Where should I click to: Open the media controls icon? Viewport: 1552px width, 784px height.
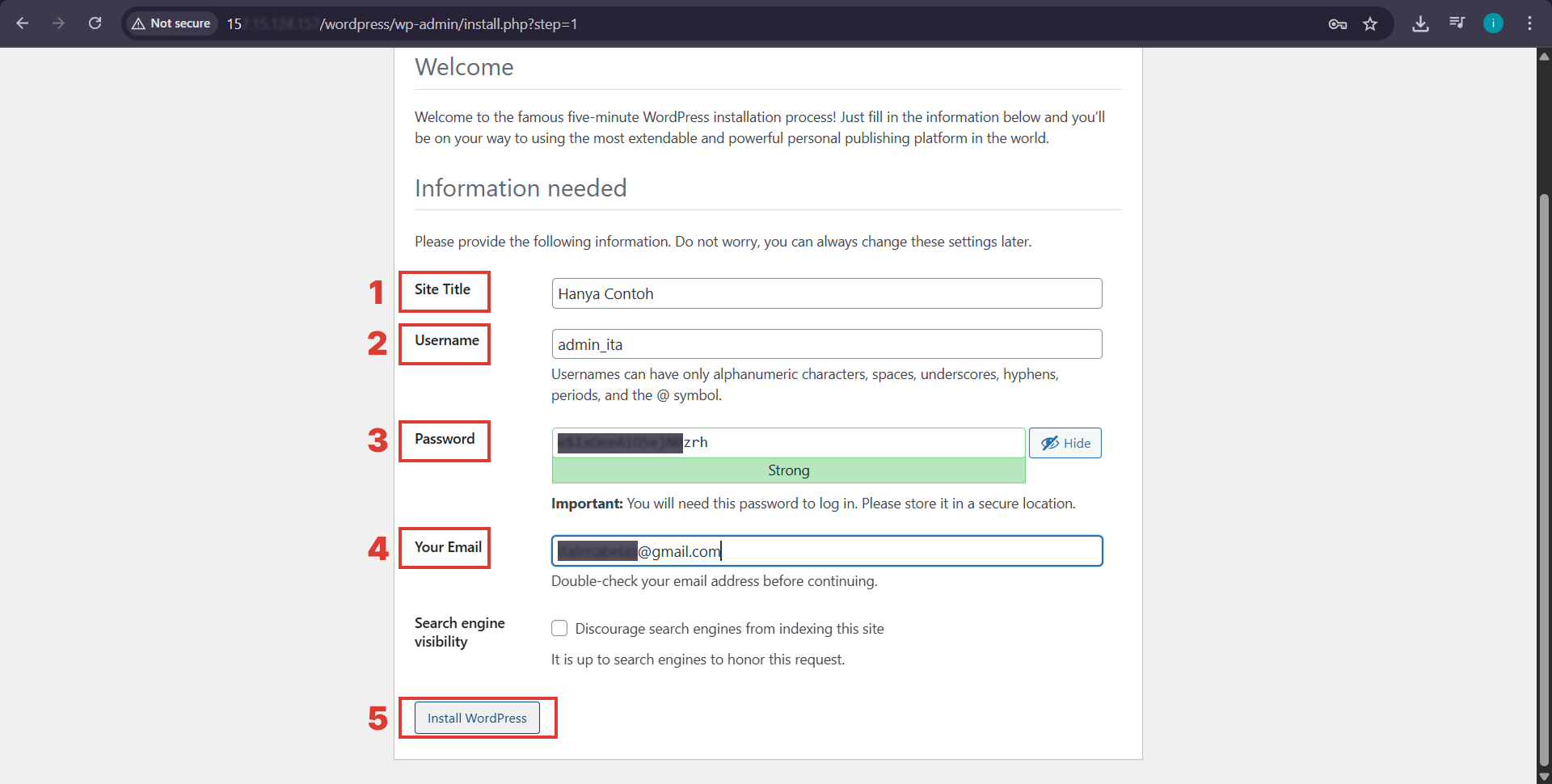1457,23
